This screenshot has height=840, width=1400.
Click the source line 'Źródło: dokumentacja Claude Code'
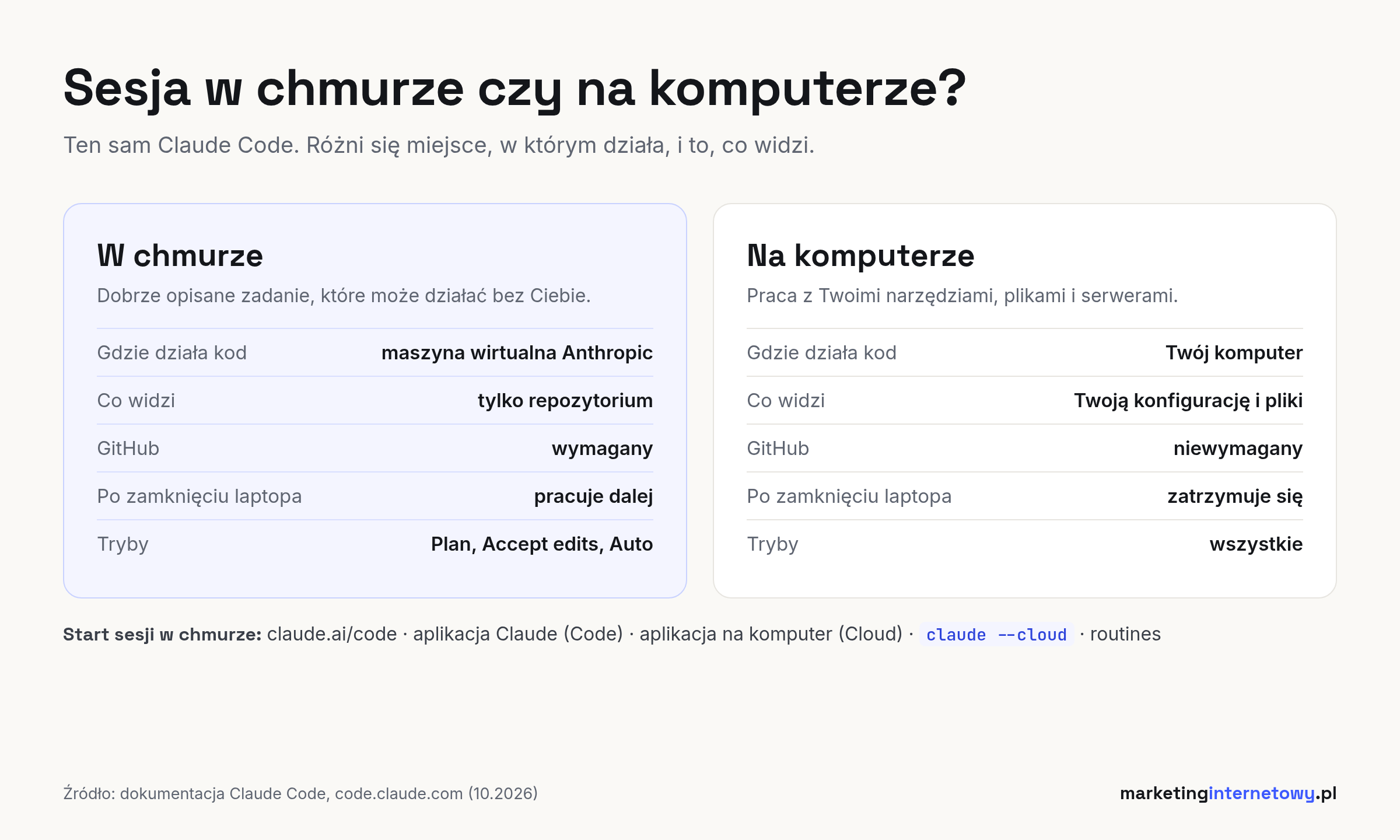(300, 793)
